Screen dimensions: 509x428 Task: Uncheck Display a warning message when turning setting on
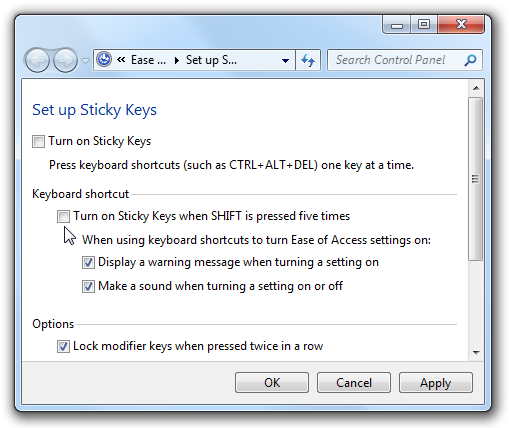(88, 262)
